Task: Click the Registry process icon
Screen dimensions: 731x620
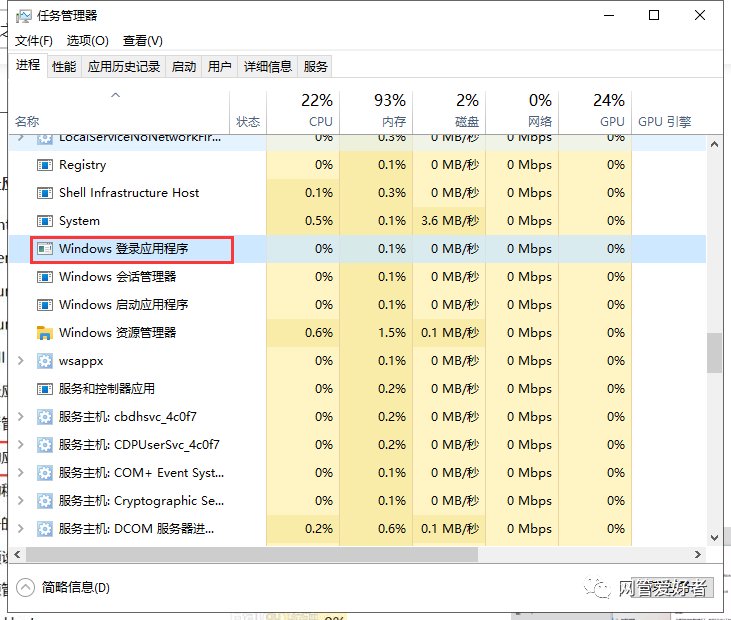Action: point(45,165)
